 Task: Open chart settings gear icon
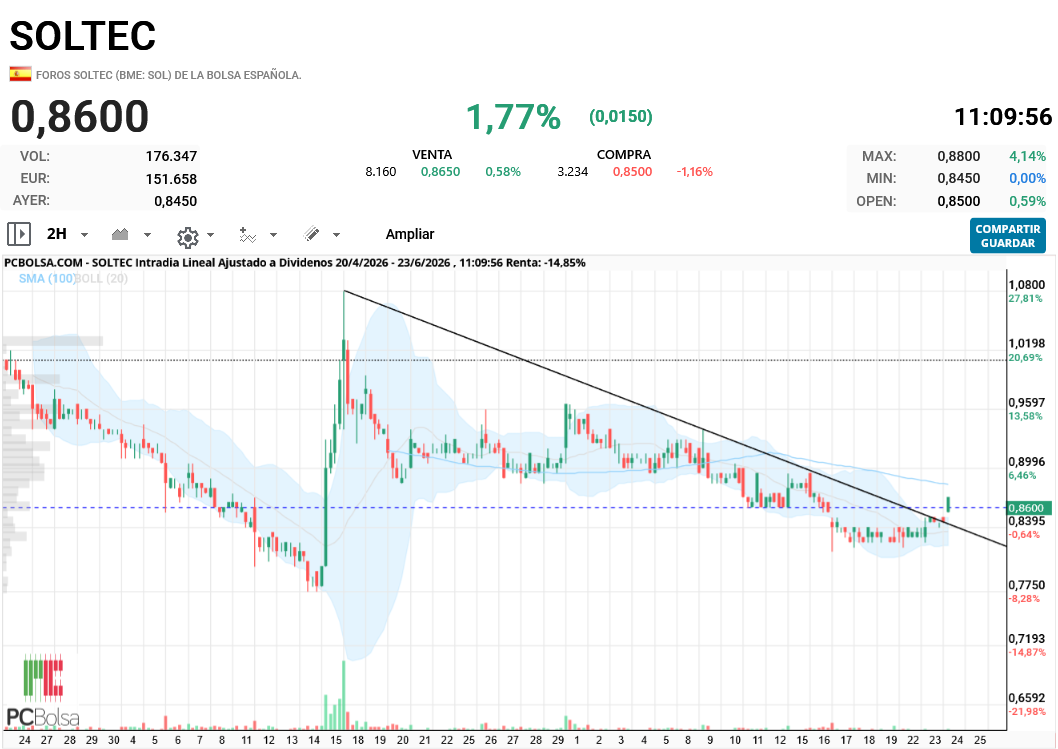[188, 236]
